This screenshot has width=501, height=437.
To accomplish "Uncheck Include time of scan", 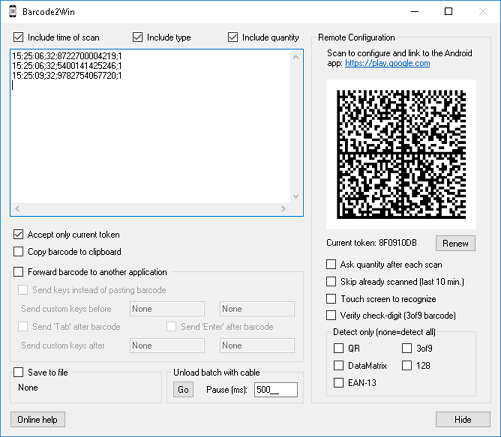I will coord(18,37).
